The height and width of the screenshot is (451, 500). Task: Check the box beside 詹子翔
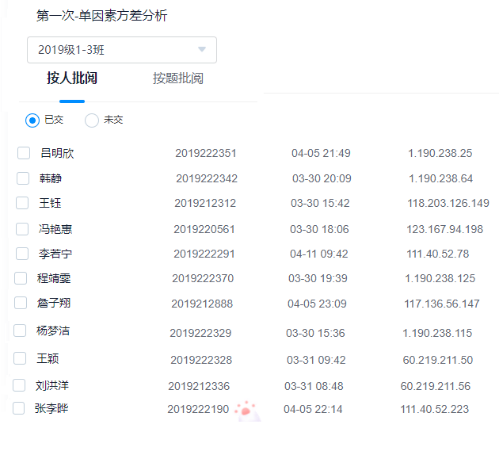tap(20, 303)
